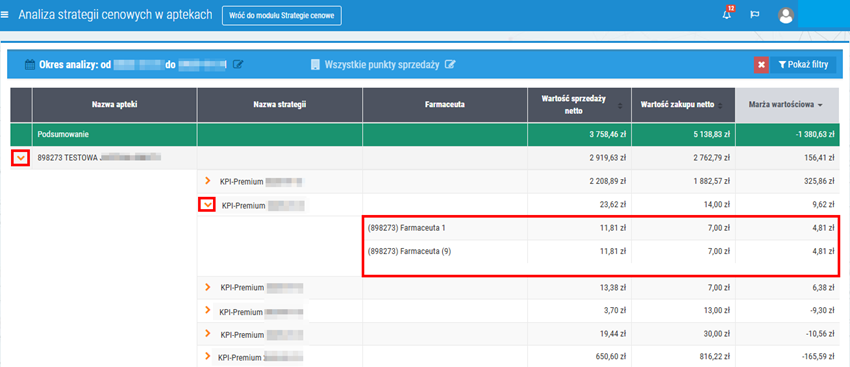
Task: Collapse the 898273 TESTOWA pharmacy row
Action: pos(21,158)
